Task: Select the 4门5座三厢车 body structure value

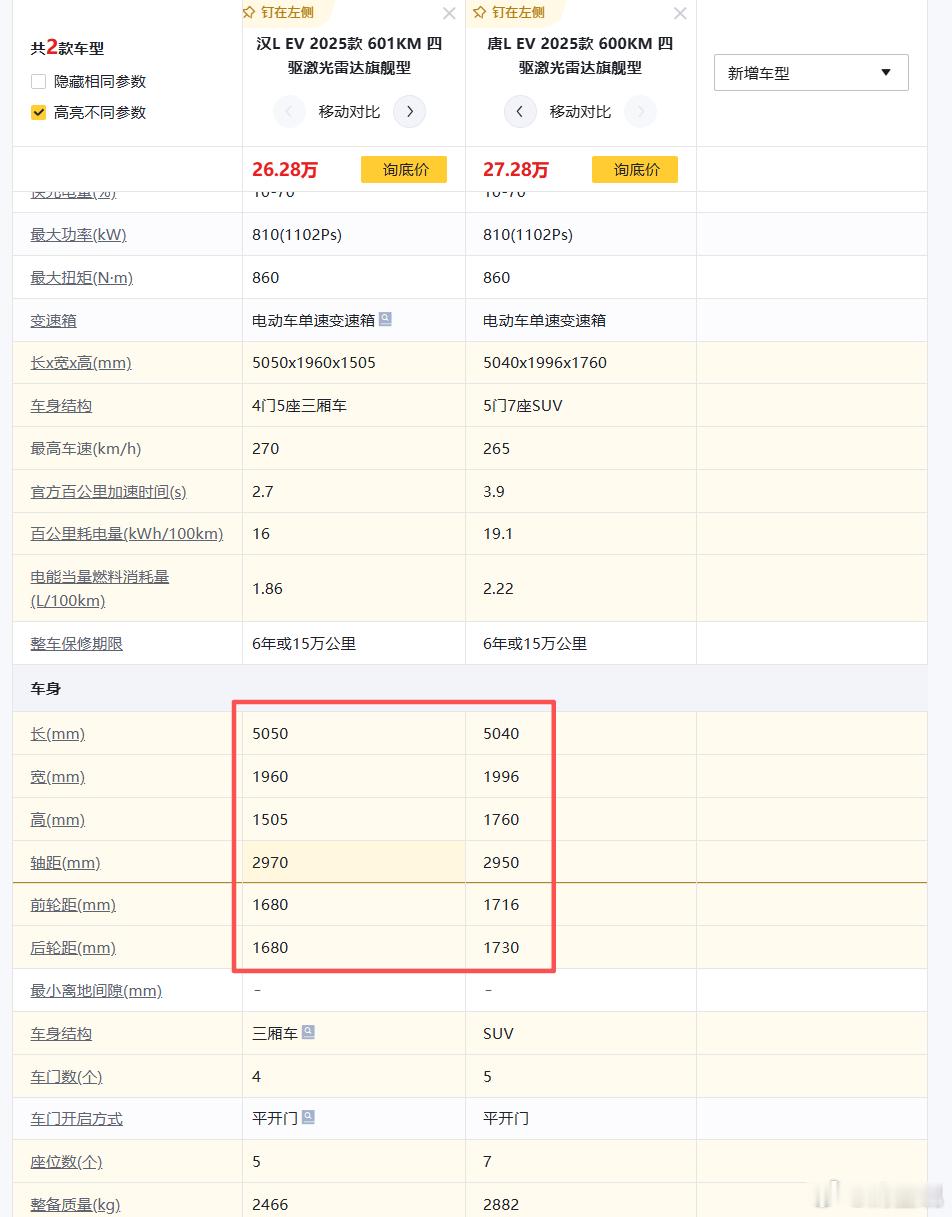Action: [299, 406]
